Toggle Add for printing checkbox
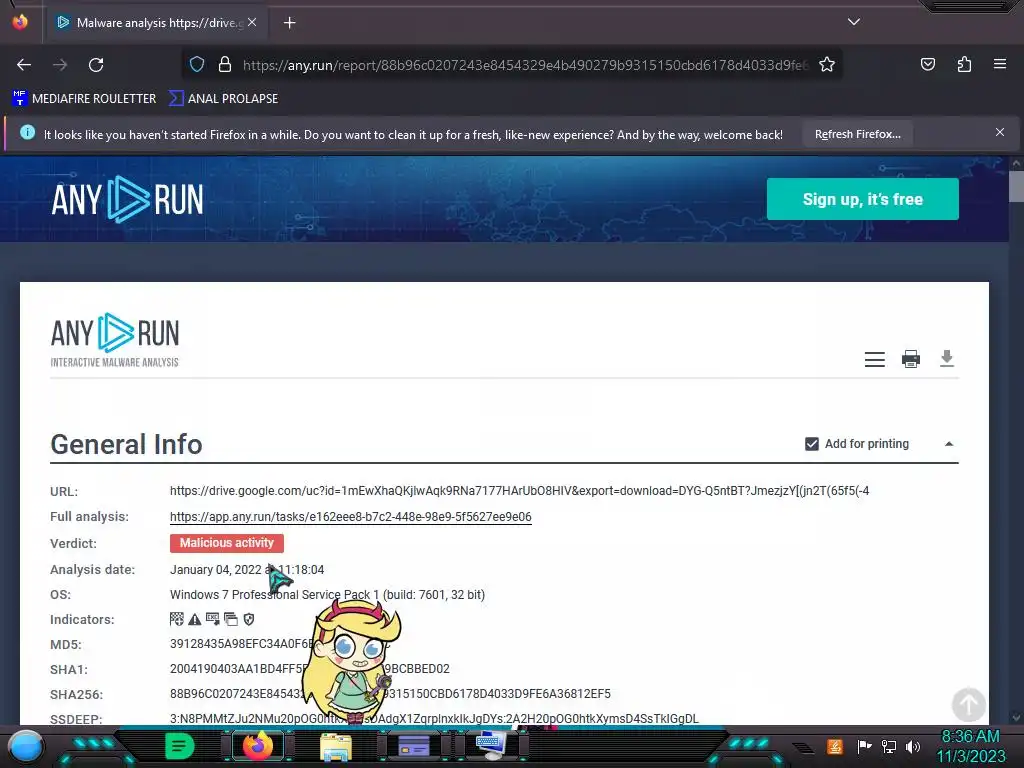The width and height of the screenshot is (1024, 768). (812, 444)
